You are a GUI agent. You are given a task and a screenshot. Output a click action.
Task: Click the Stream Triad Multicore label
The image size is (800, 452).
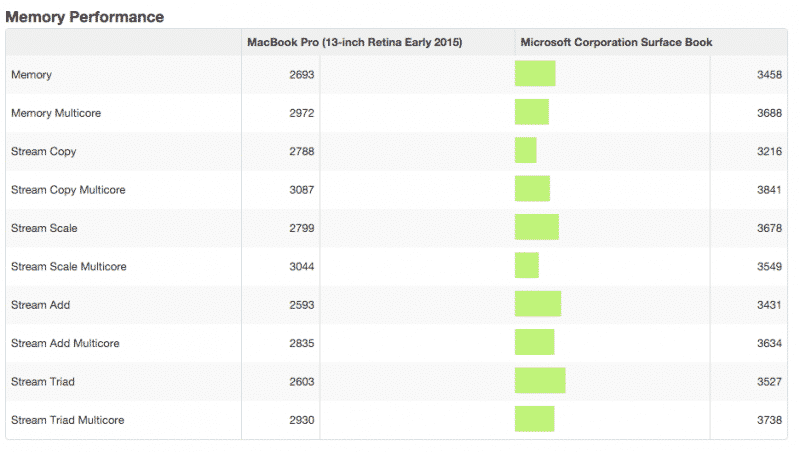tap(68, 420)
